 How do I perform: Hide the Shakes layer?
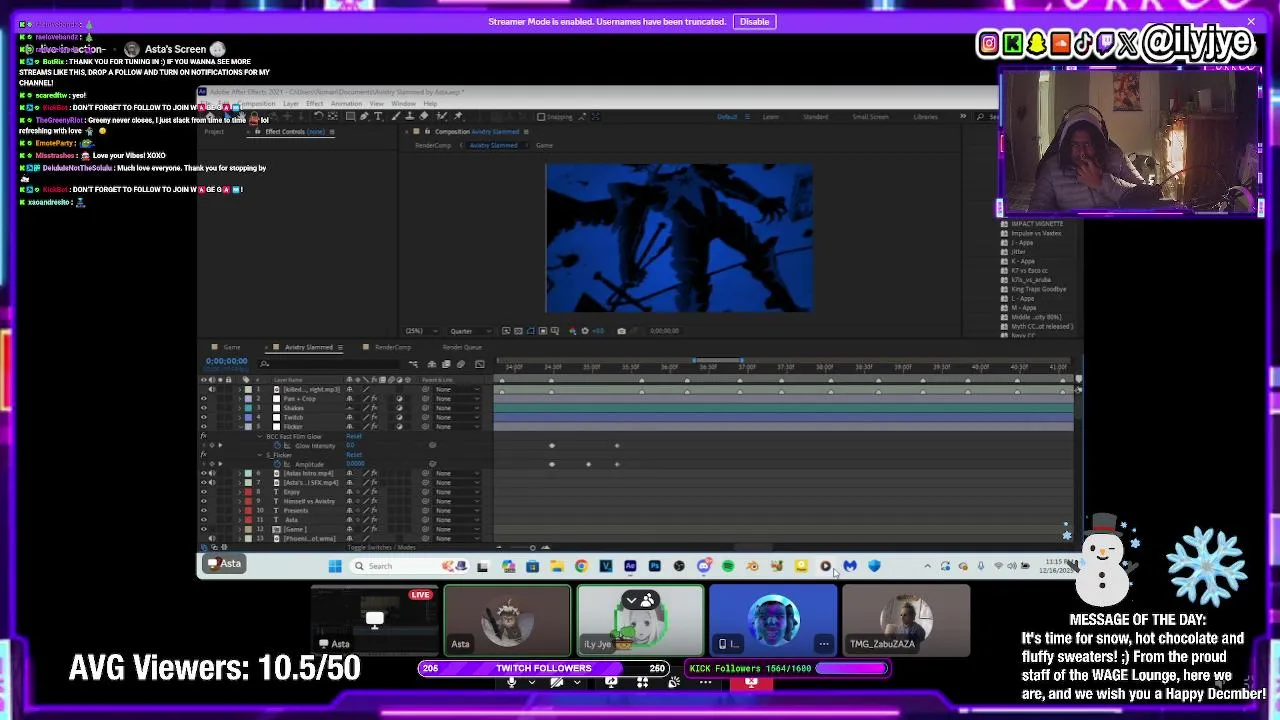pos(203,408)
